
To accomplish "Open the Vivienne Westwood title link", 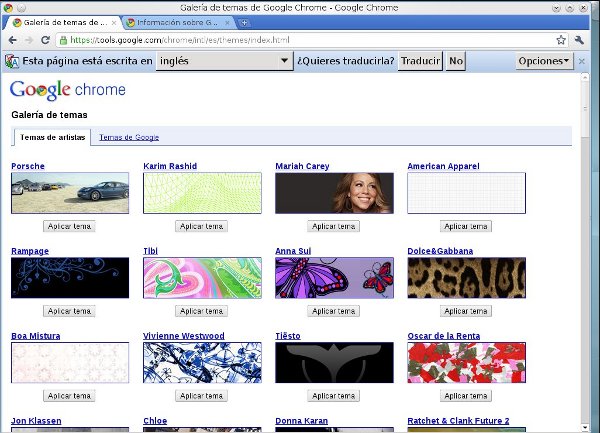I will coord(184,336).
